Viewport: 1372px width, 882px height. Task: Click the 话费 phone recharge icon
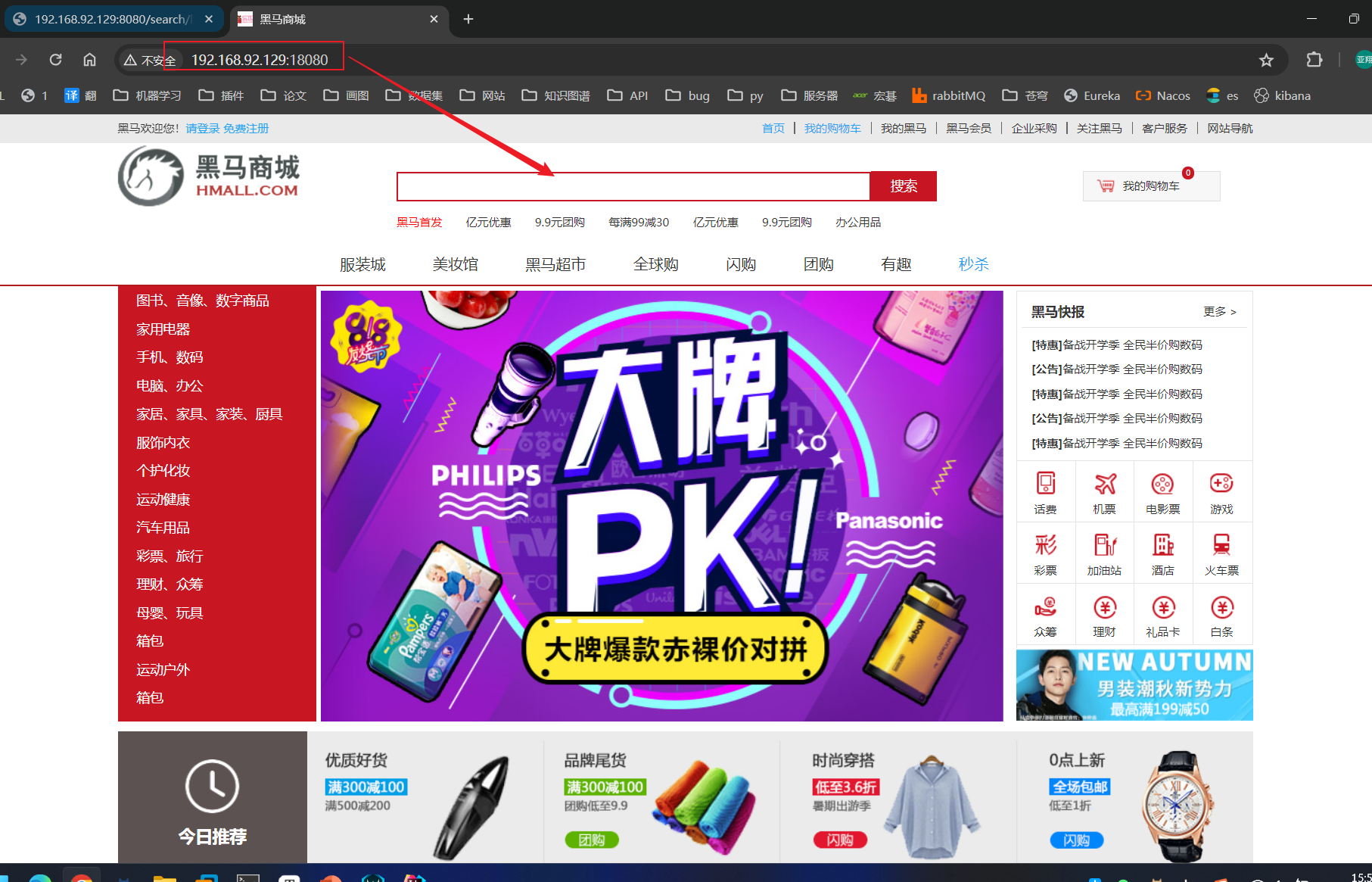[1046, 484]
